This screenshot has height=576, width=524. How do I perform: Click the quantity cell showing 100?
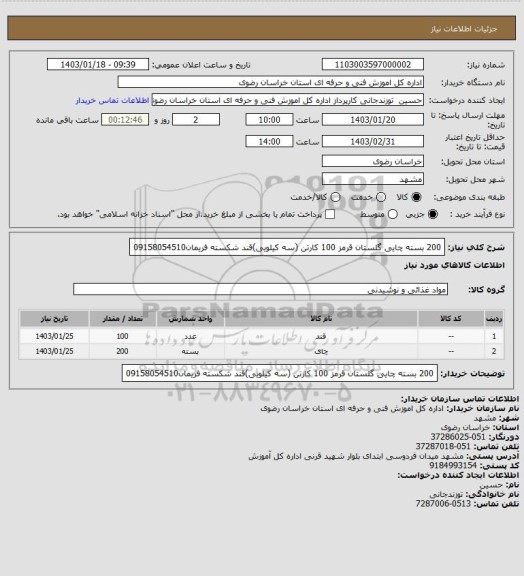122,336
